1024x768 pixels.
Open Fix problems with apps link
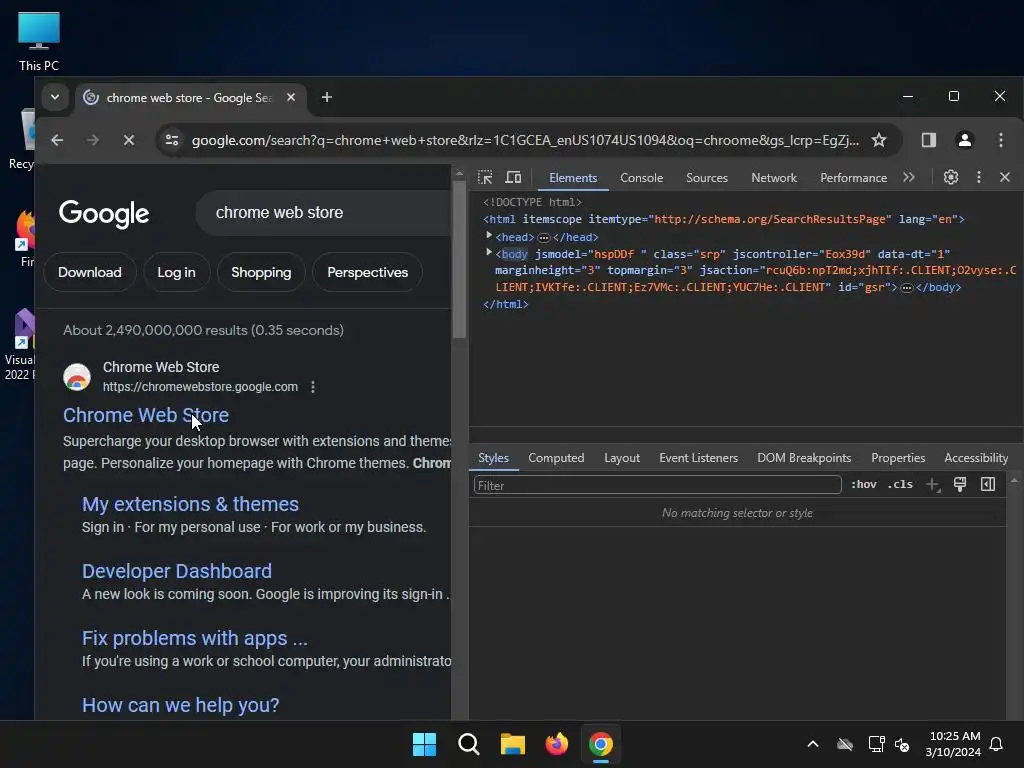(x=195, y=638)
